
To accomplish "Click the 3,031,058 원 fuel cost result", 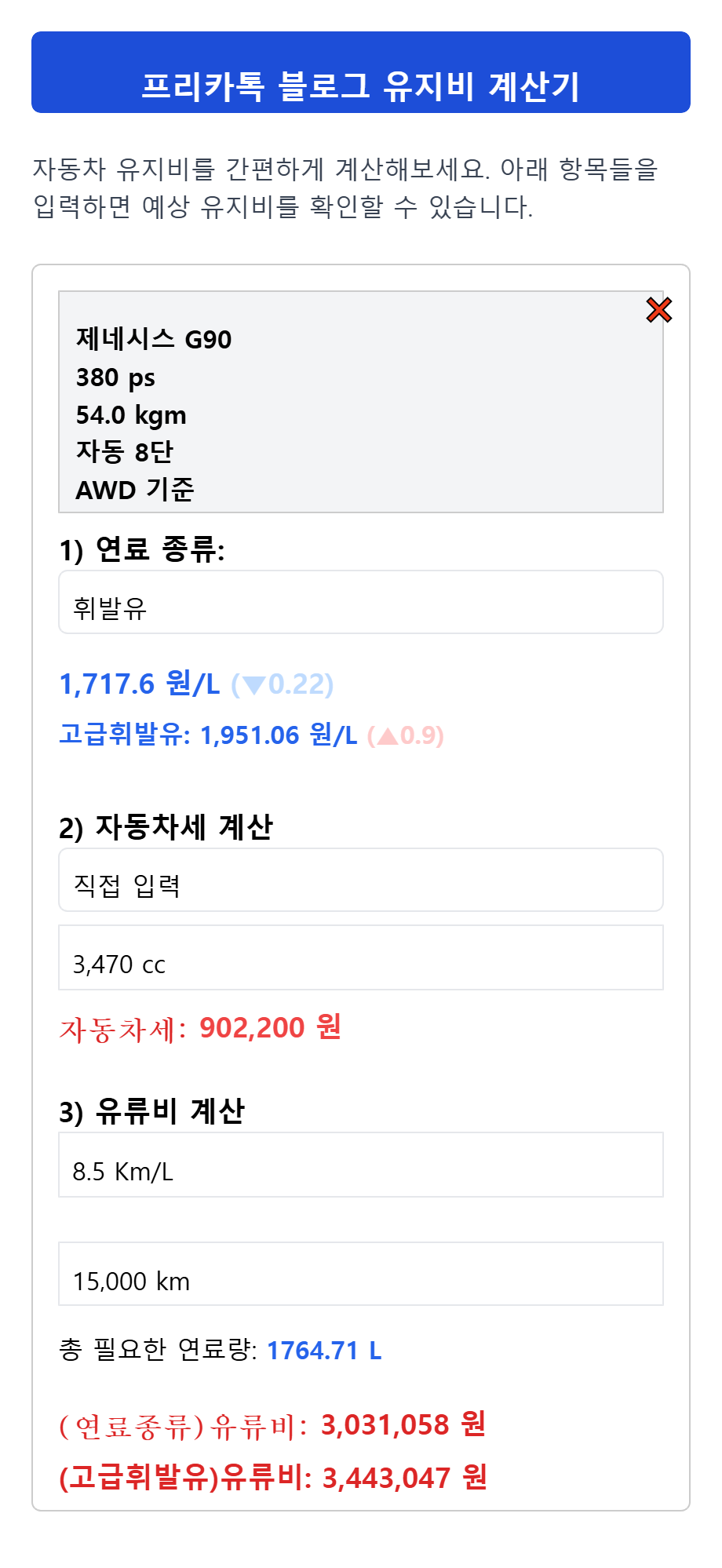I will coord(403,1424).
